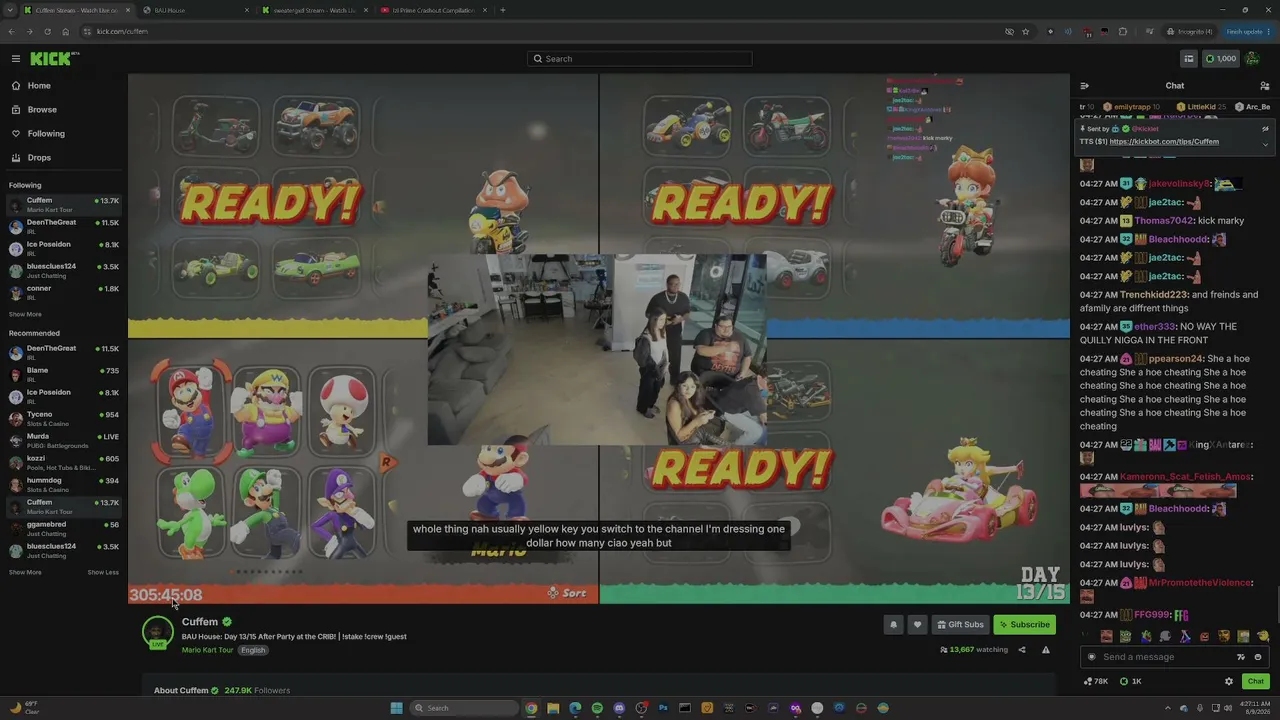Switch to the Prime Crashout Compilation tab

[435, 10]
